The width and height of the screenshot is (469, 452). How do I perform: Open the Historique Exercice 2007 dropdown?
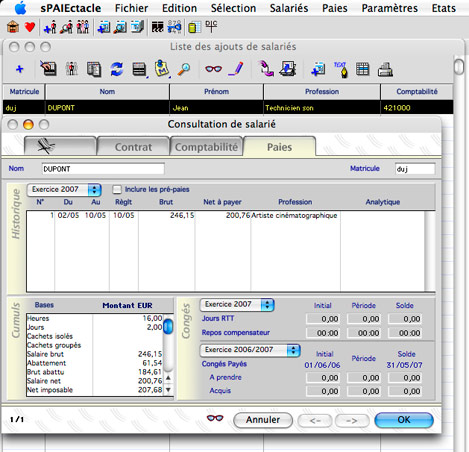pyautogui.click(x=64, y=190)
